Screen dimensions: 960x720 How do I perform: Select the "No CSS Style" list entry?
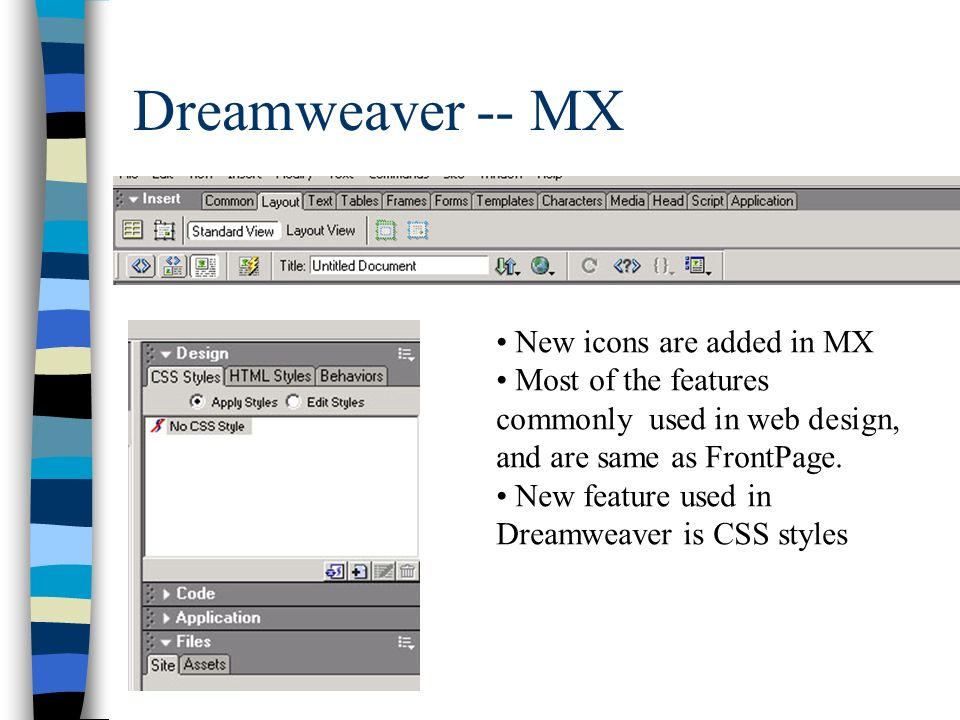pos(200,426)
